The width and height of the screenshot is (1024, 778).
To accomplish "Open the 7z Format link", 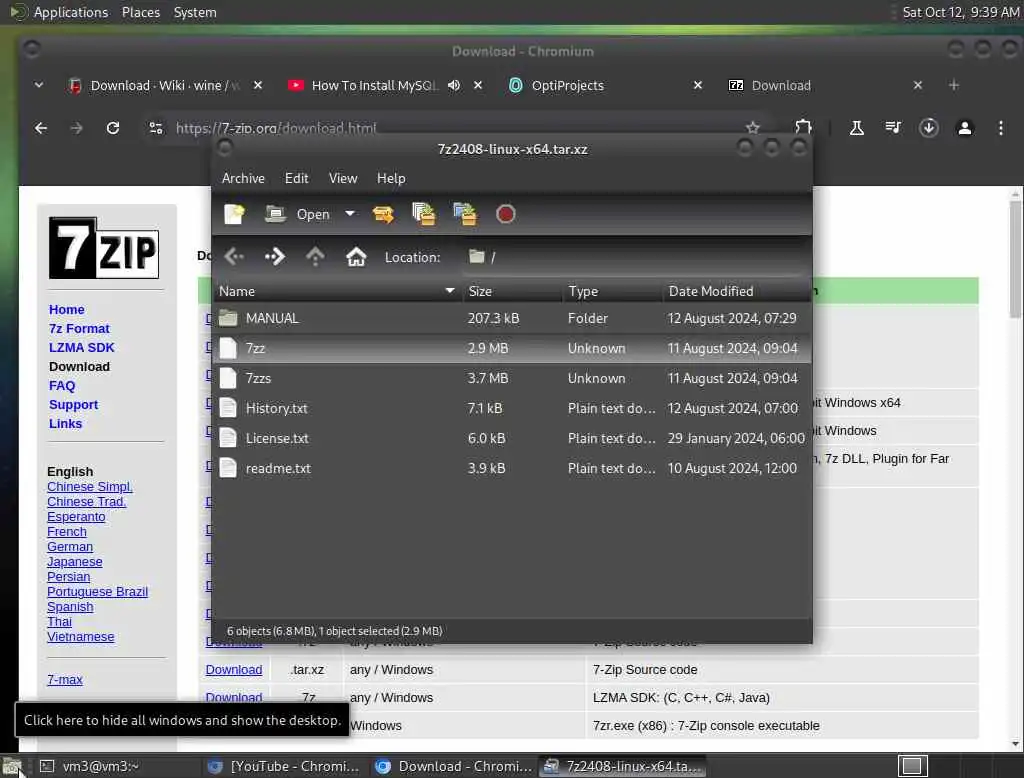I will 79,329.
